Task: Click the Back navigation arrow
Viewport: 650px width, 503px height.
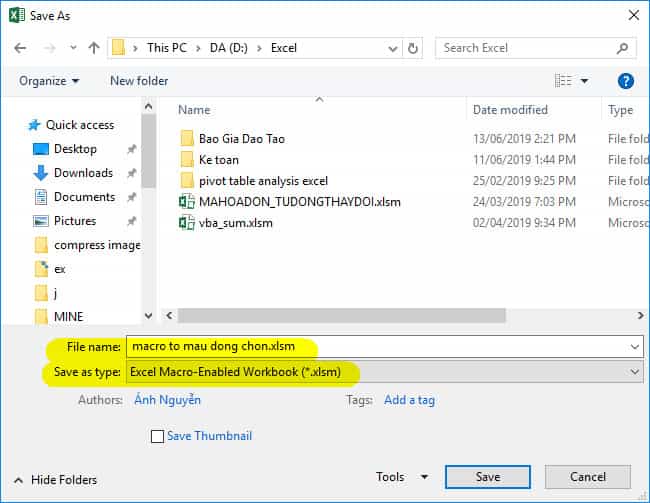Action: click(x=20, y=48)
